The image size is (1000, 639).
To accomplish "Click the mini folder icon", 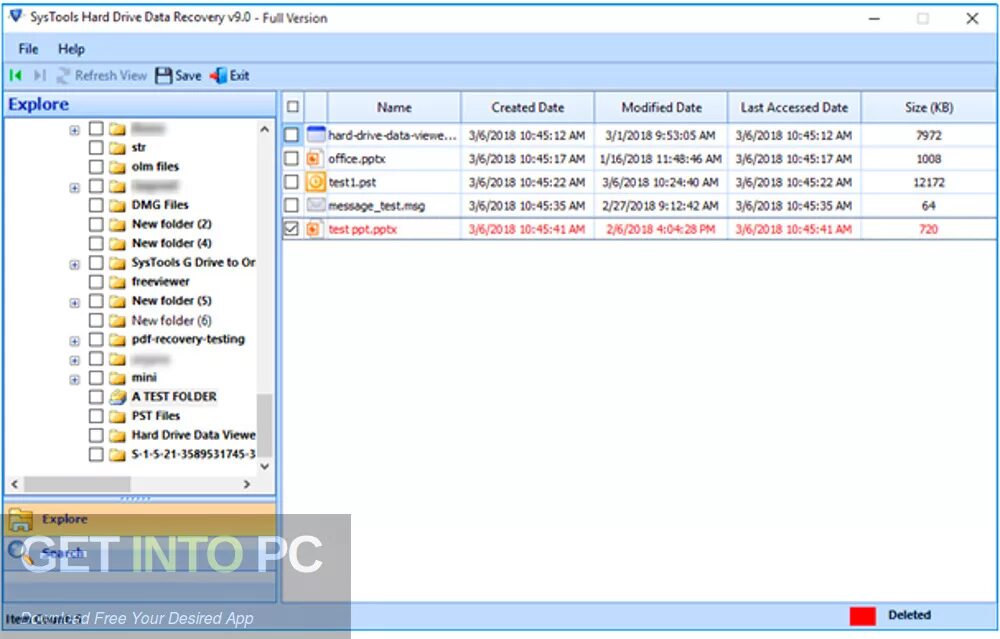I will pos(117,378).
